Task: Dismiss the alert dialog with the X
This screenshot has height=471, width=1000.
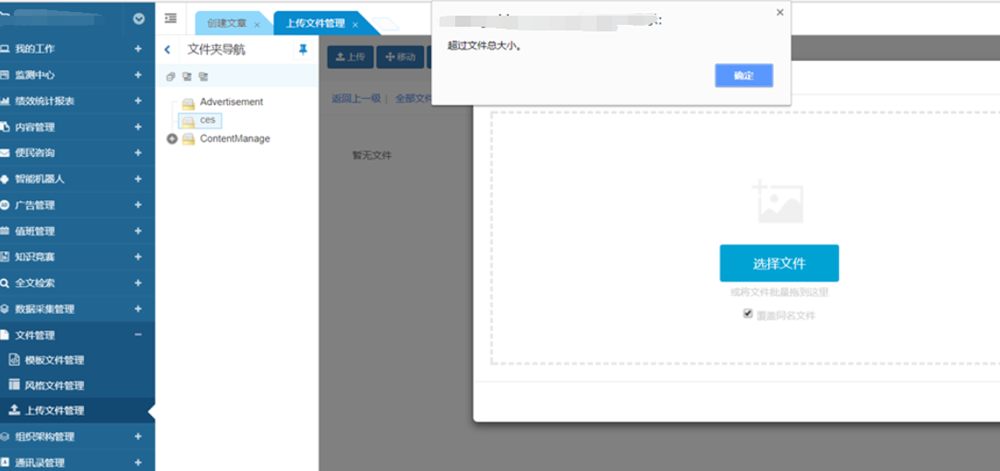Action: tap(780, 12)
